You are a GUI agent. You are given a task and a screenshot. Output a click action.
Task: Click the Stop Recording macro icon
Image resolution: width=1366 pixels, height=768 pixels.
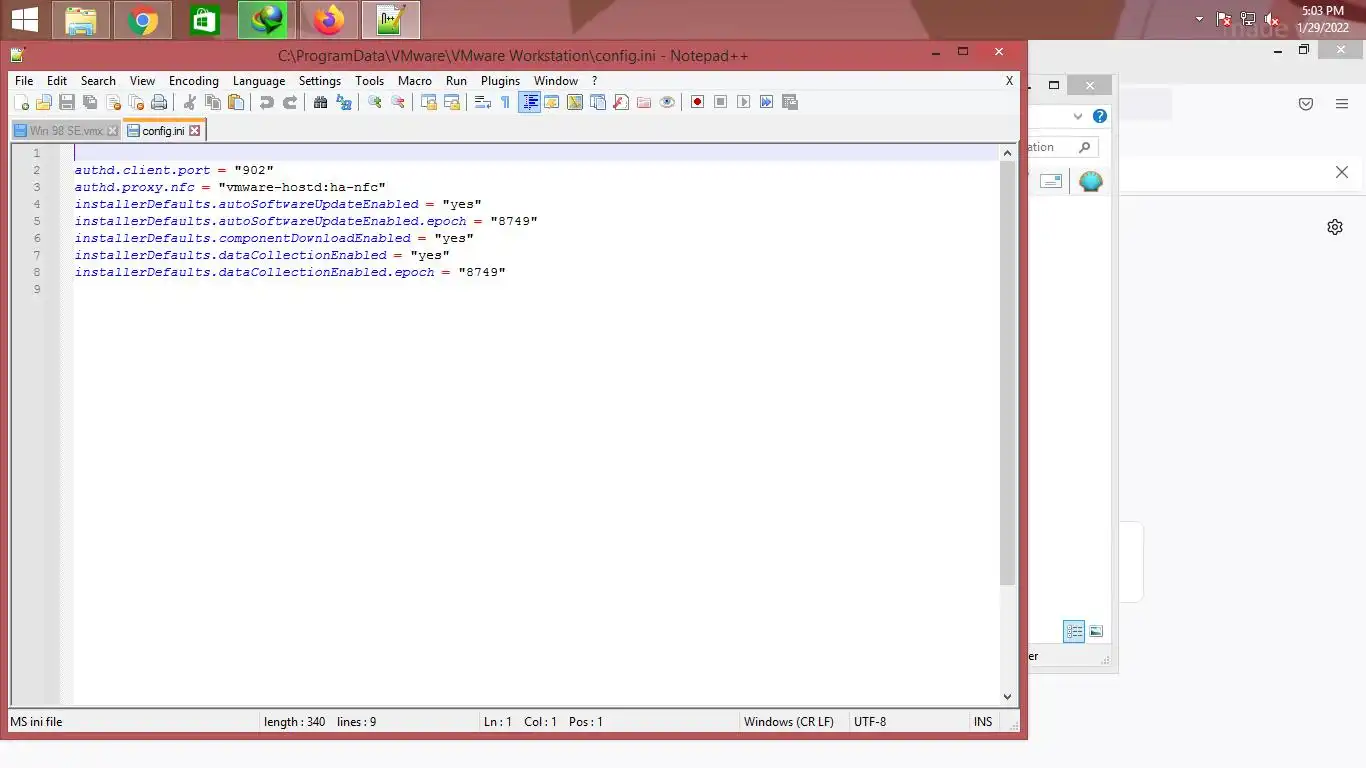click(x=720, y=102)
